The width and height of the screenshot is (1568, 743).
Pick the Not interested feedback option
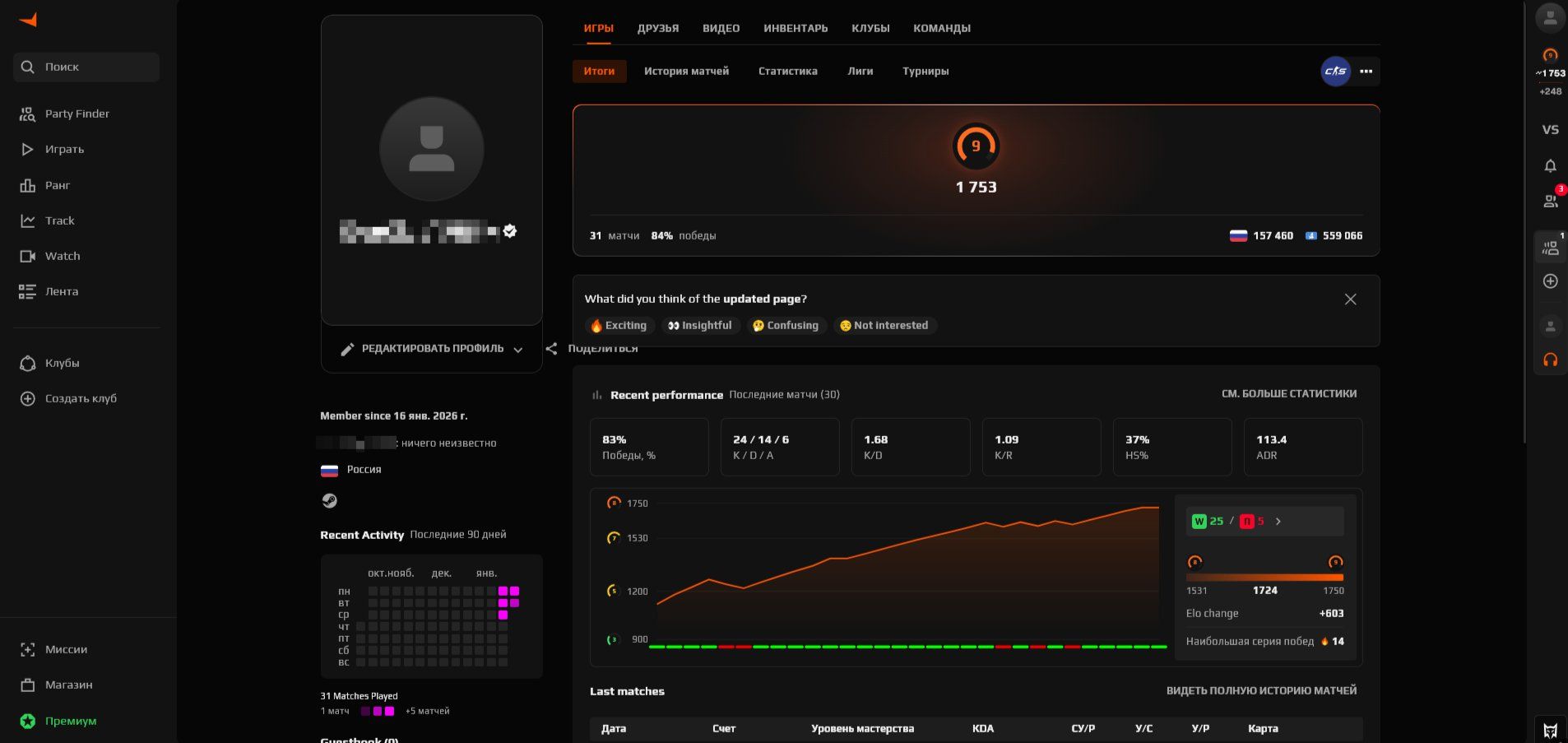click(884, 326)
